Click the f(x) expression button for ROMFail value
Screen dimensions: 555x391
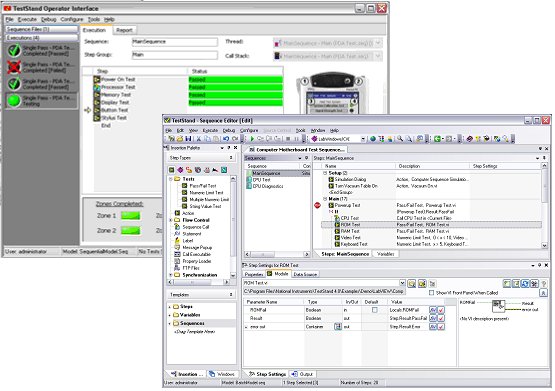[433, 310]
